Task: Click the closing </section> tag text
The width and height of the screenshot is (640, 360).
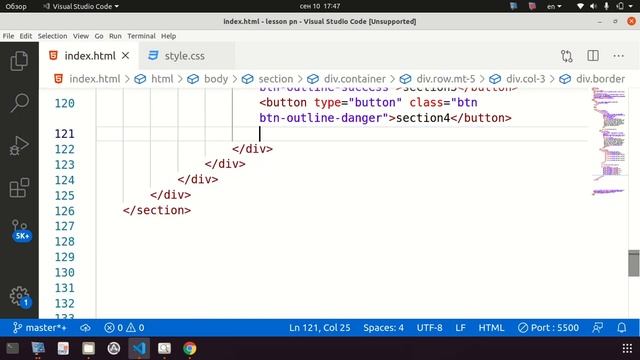Action: (157, 210)
